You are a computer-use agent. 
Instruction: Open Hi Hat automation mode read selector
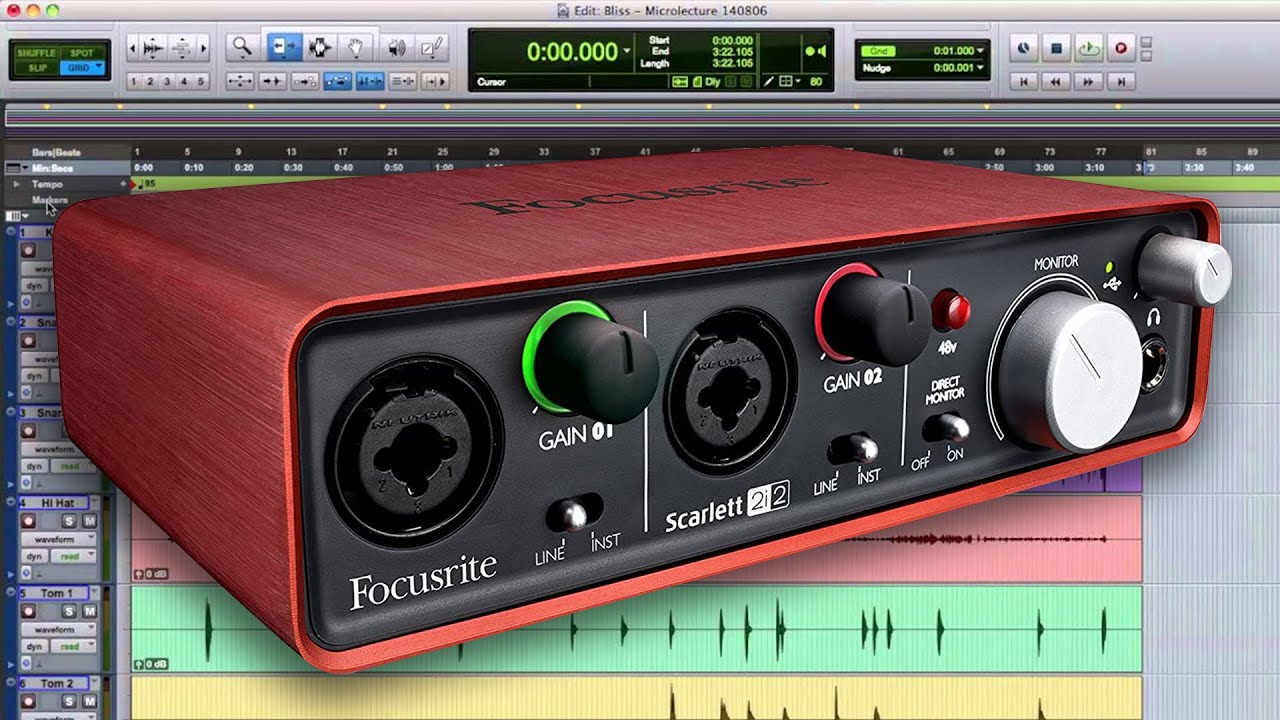(x=75, y=556)
